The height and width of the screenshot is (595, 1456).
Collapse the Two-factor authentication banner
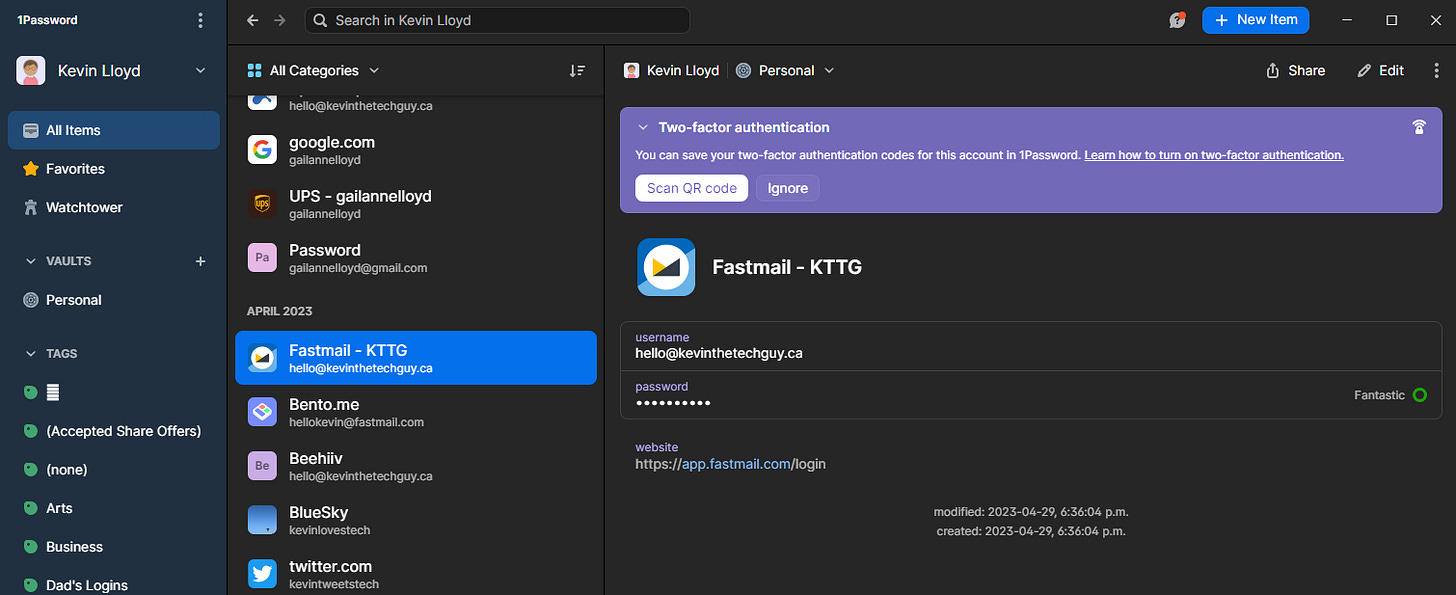643,128
